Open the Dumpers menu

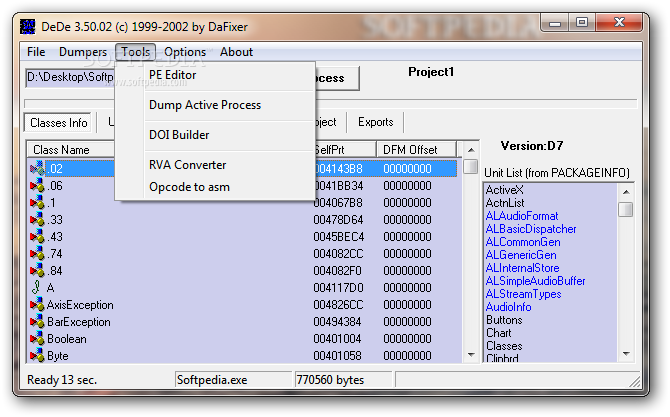(x=83, y=52)
